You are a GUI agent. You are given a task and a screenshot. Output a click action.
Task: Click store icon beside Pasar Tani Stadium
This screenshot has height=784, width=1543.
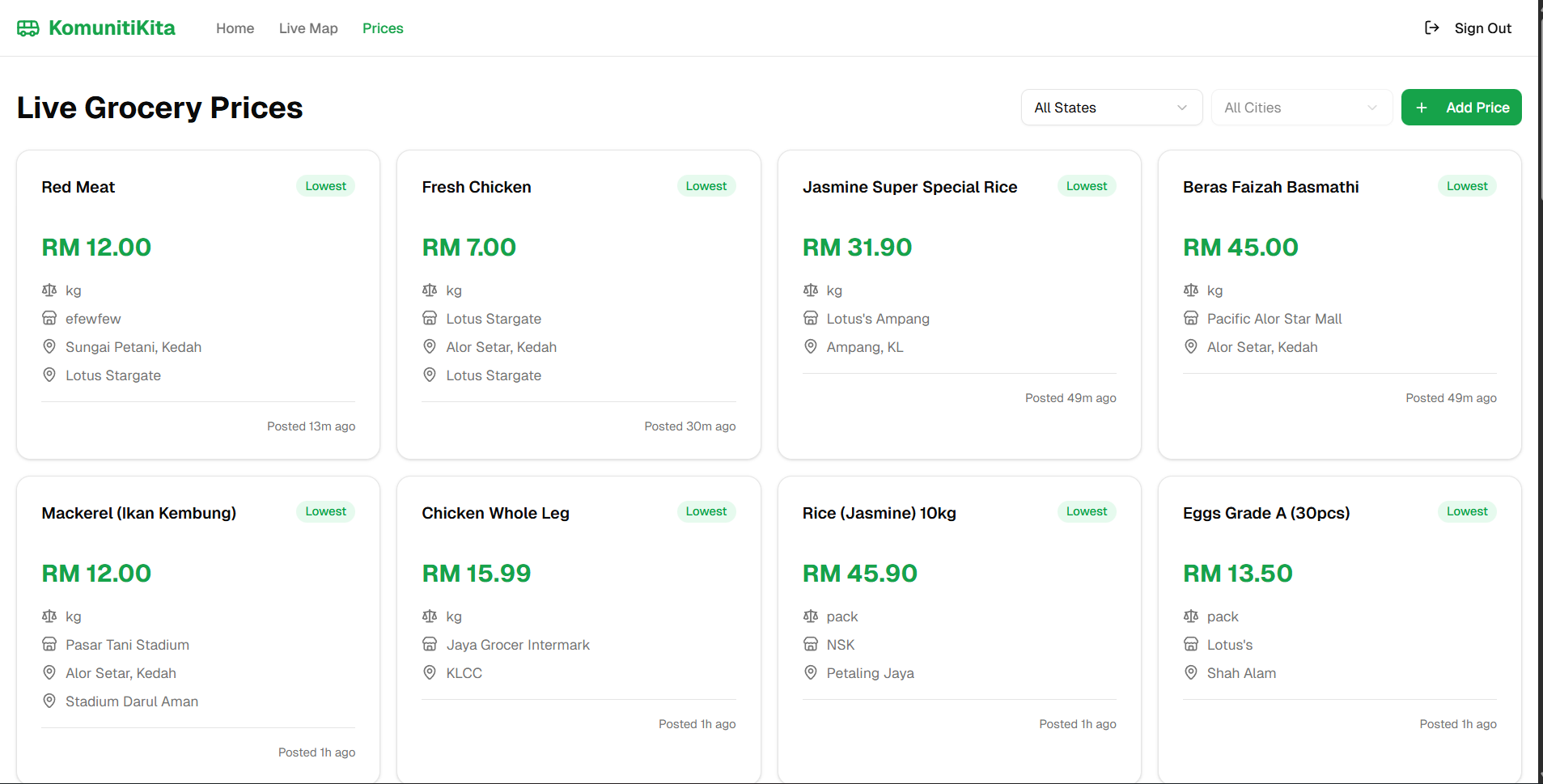[x=49, y=644]
